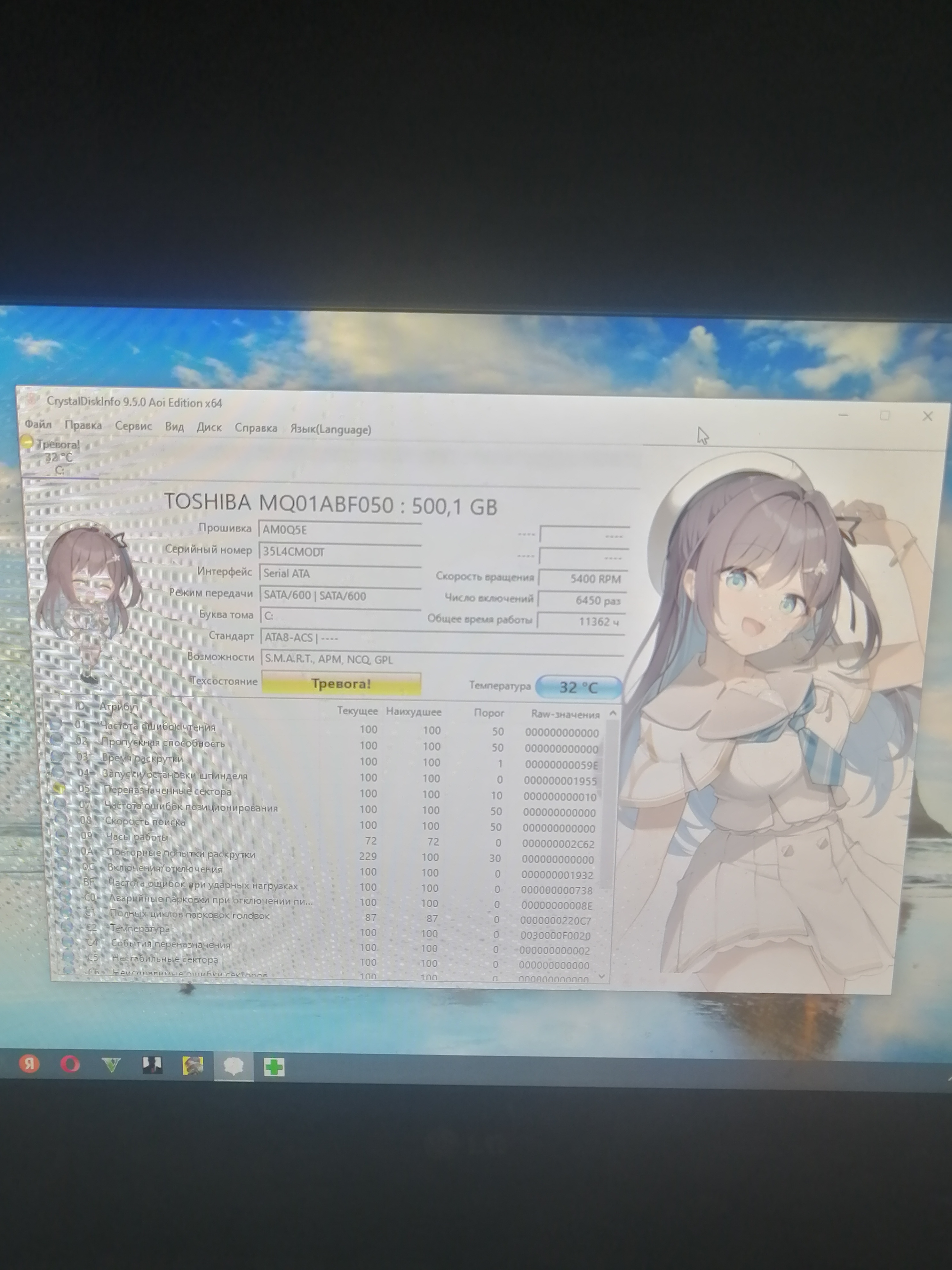Click the blue status dot for attribute 01
This screenshot has height=1270, width=952.
55,723
